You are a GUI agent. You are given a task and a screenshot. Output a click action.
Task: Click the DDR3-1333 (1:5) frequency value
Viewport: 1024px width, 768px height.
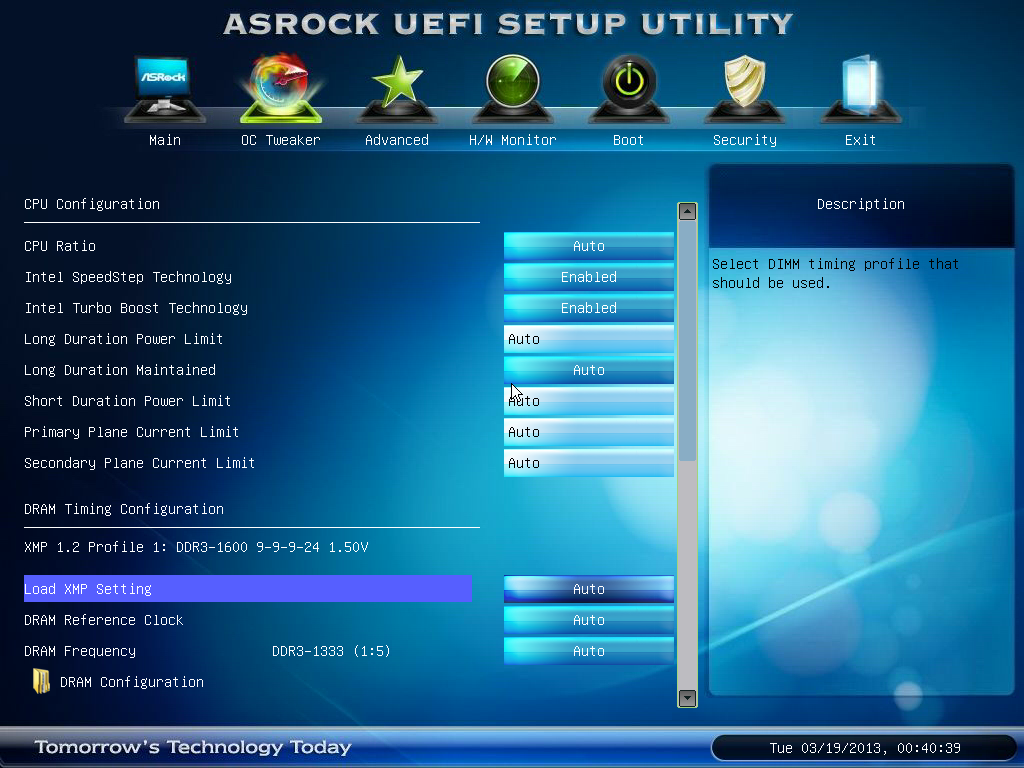(331, 651)
